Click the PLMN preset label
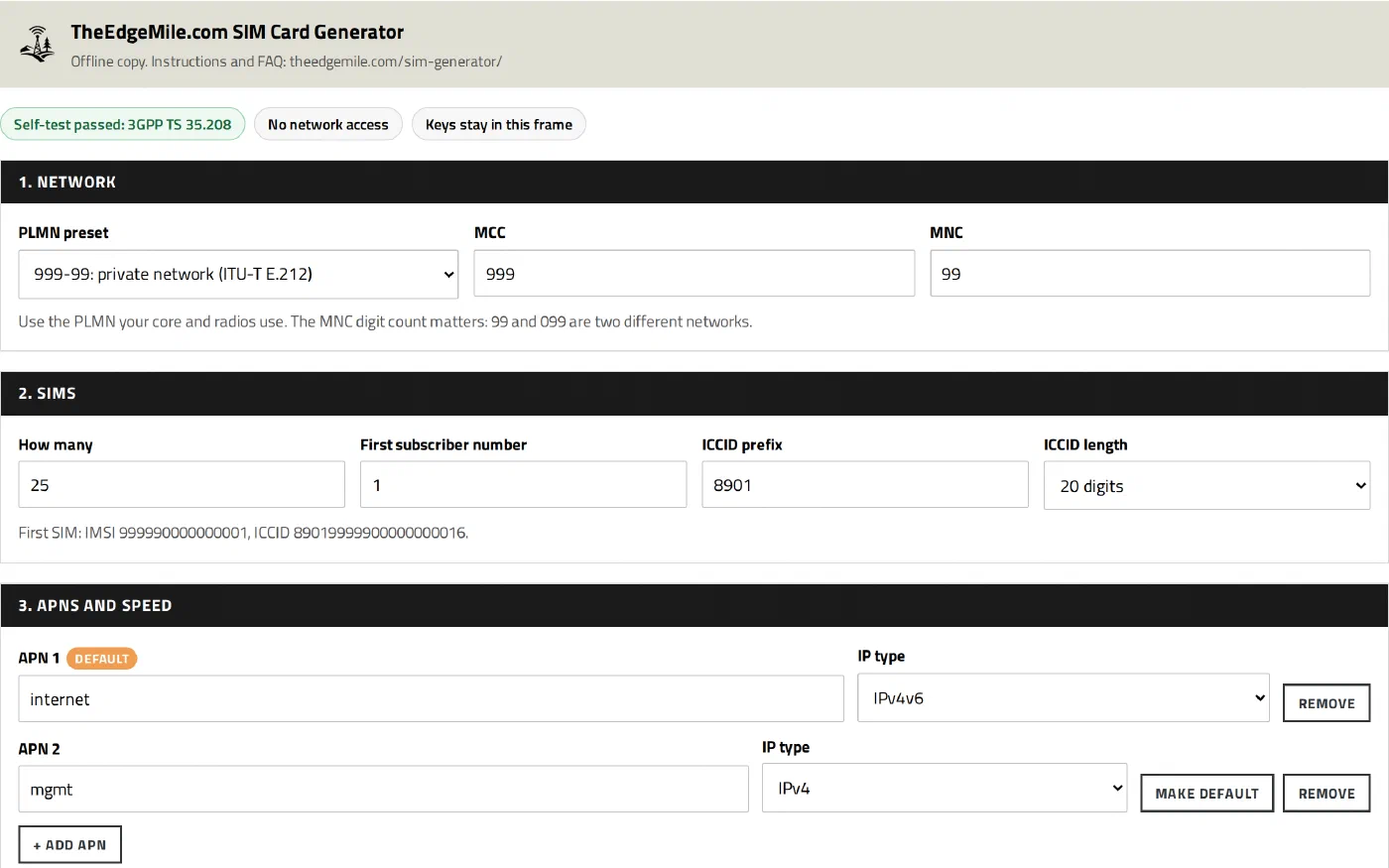Viewport: 1389px width, 868px height. (63, 232)
